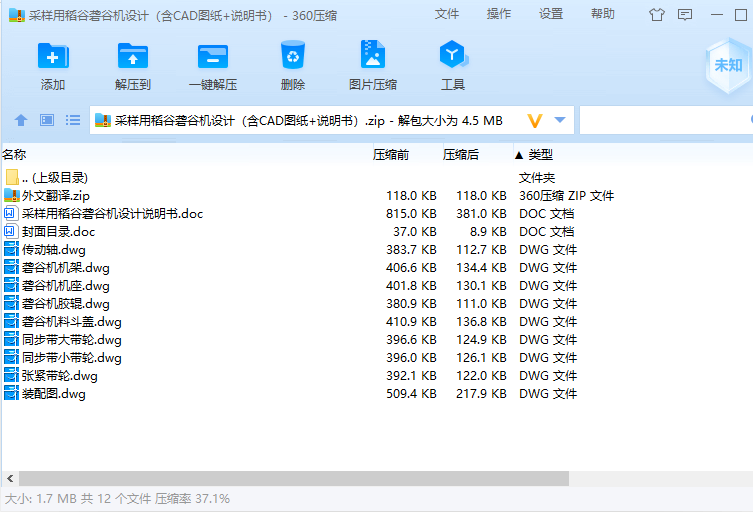Click the DOC icon of 封面目录.doc

pos(11,232)
